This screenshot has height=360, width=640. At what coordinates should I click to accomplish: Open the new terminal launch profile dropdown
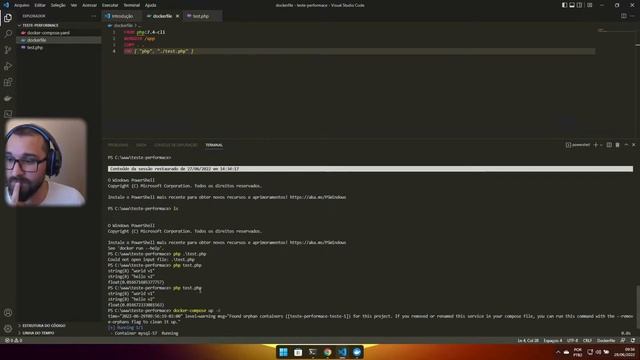pos(601,145)
